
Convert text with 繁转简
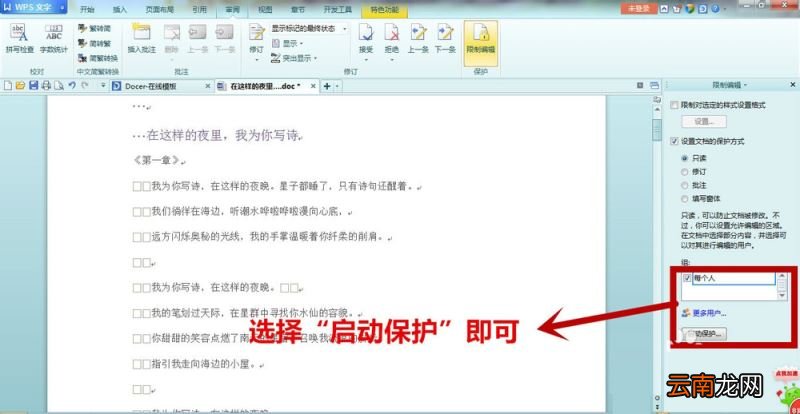[x=94, y=29]
